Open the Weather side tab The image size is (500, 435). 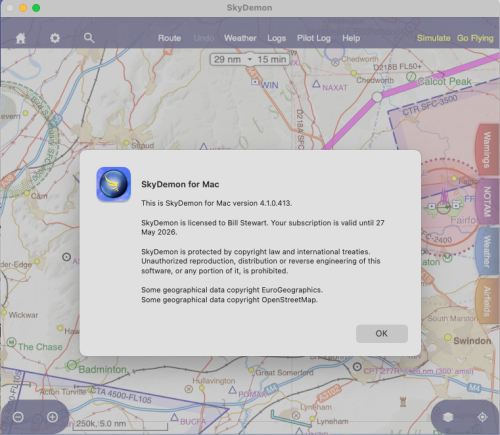pyautogui.click(x=487, y=252)
